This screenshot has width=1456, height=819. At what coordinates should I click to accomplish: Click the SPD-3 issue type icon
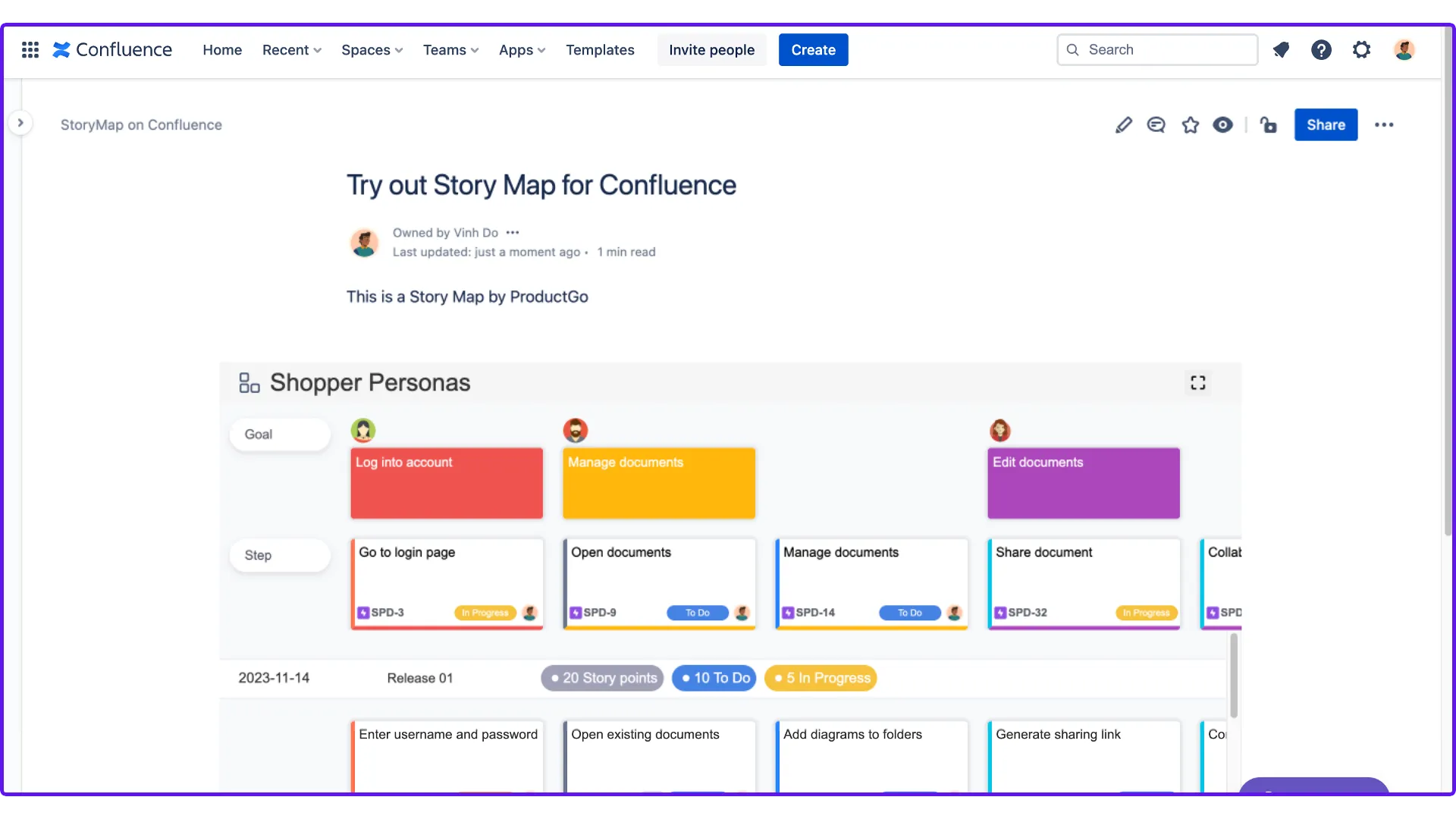click(x=363, y=613)
